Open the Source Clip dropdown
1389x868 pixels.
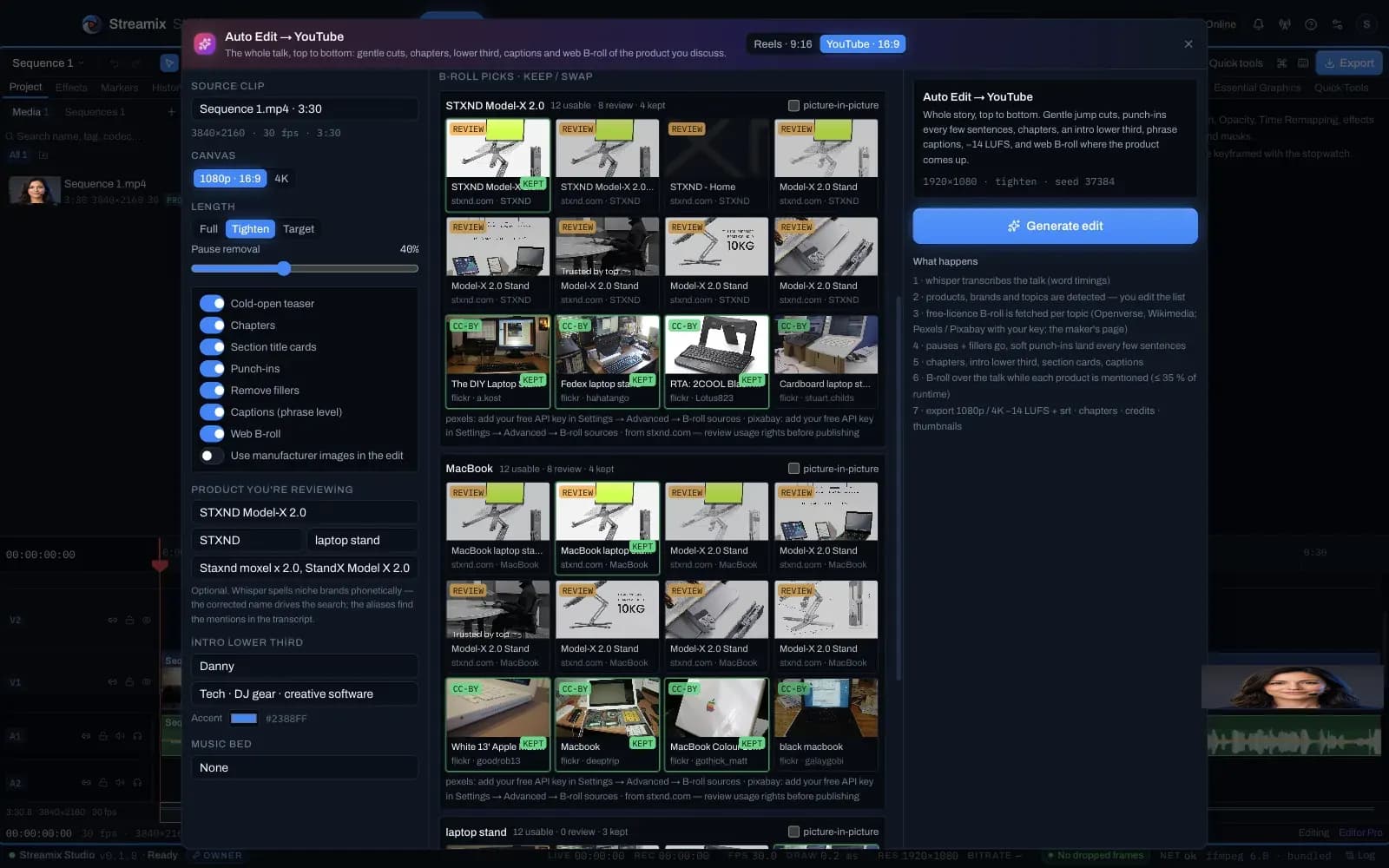tap(305, 108)
